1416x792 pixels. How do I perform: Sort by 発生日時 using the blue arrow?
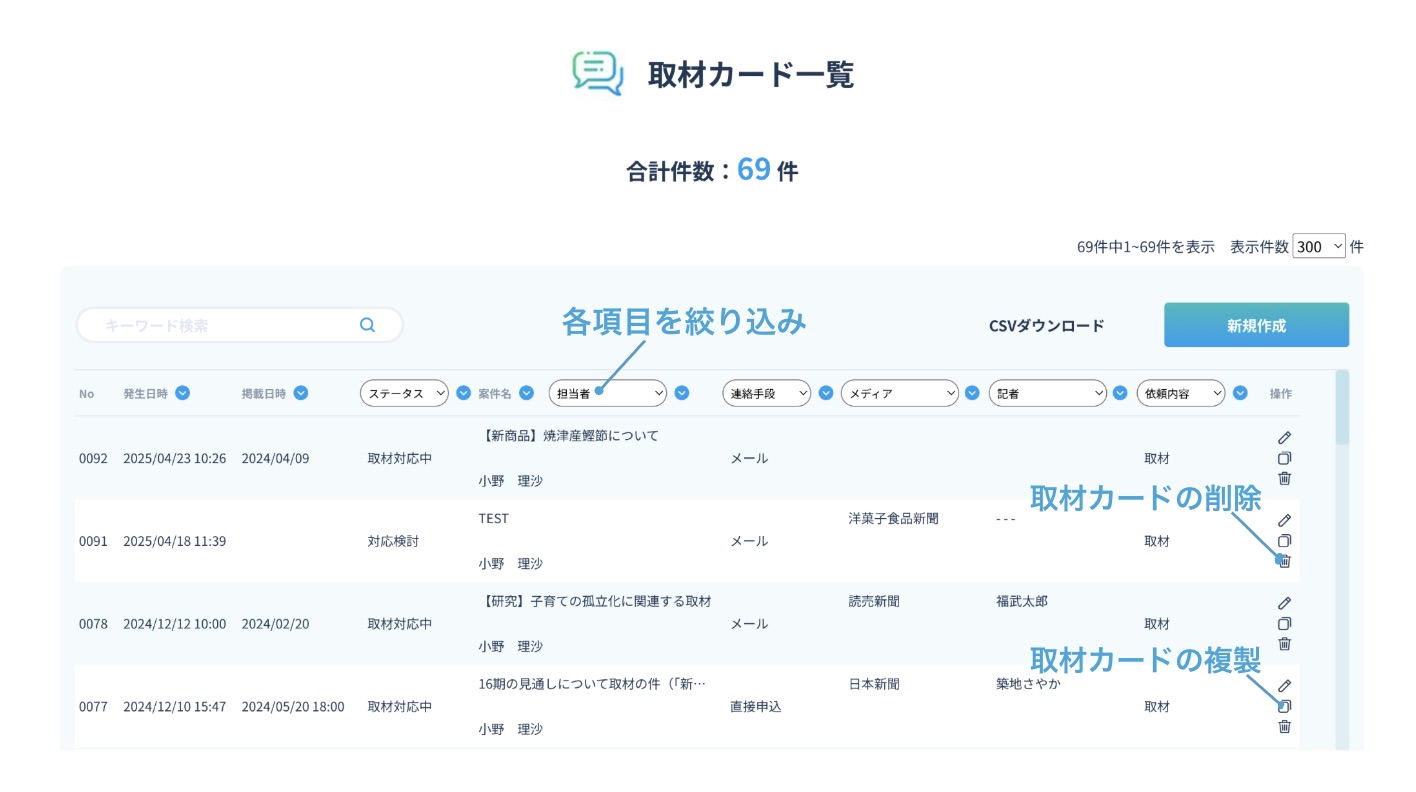point(183,393)
